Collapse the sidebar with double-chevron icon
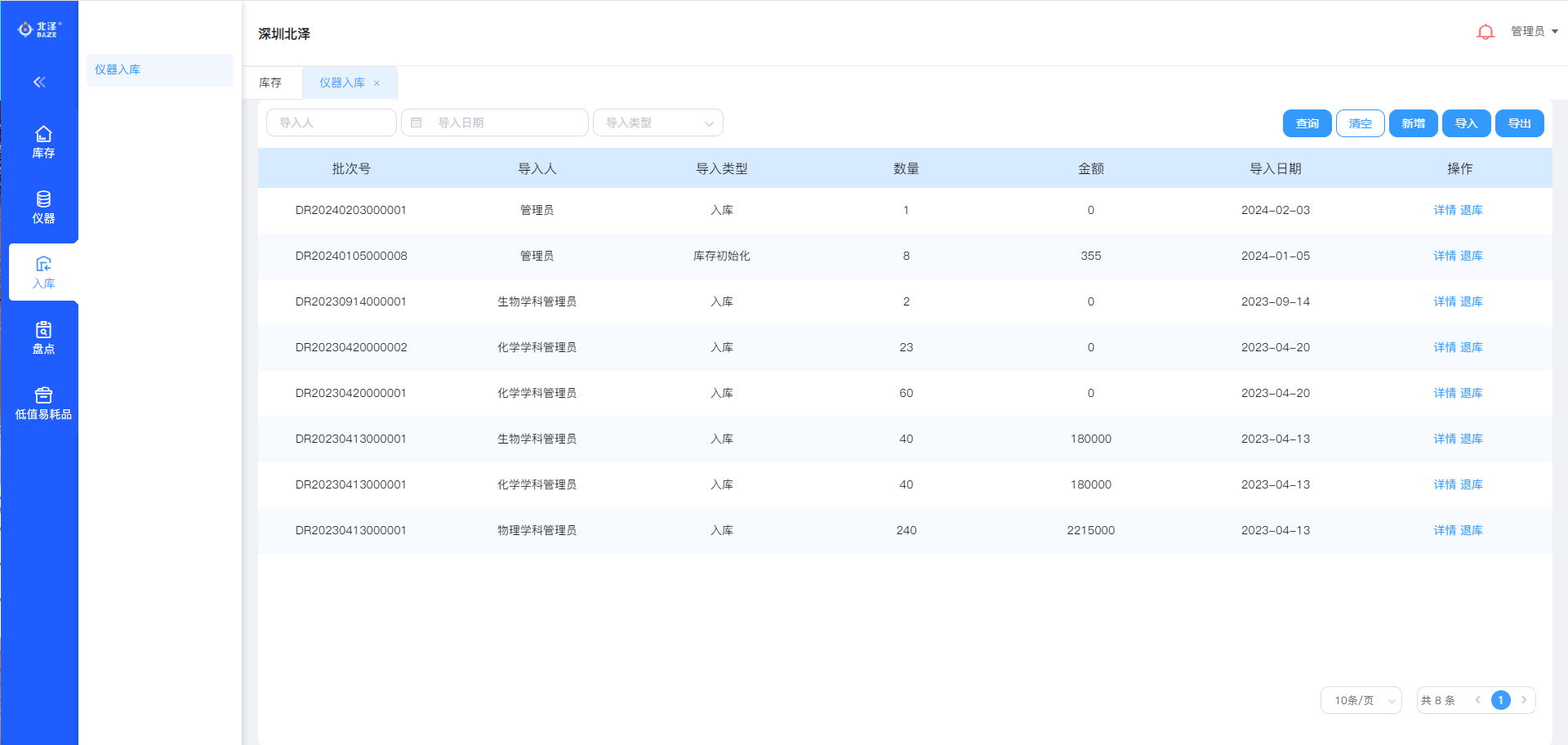This screenshot has width=1568, height=745. (39, 82)
